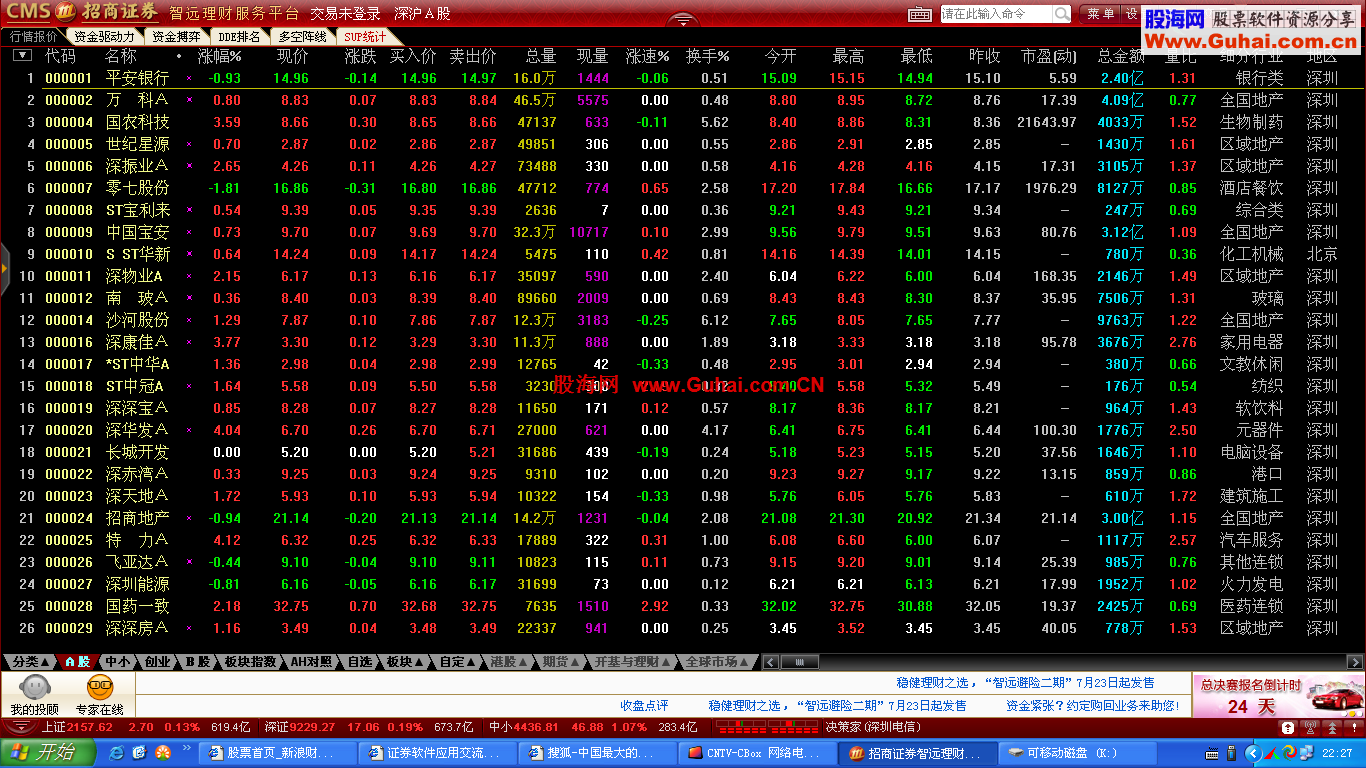1366x768 pixels.
Task: Select stock code 000002
Action: click(68, 100)
